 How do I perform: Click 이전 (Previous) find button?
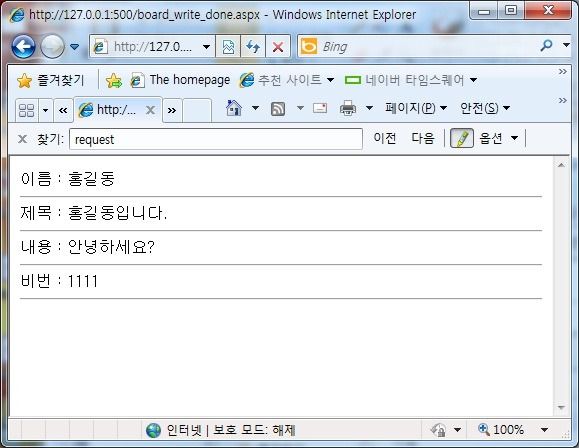[385, 138]
